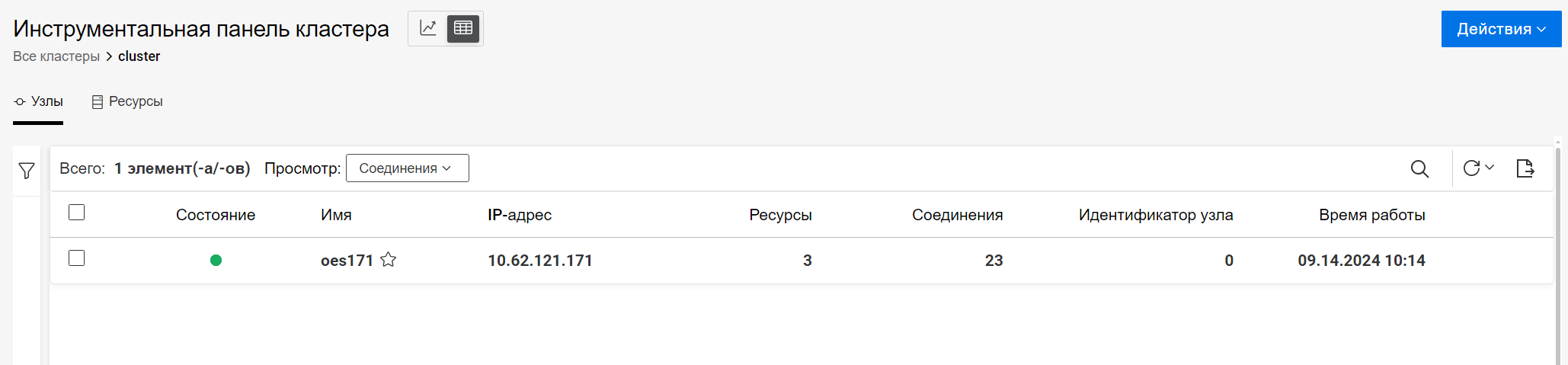The height and width of the screenshot is (365, 1568).
Task: Select the table view icon
Action: coord(463,28)
